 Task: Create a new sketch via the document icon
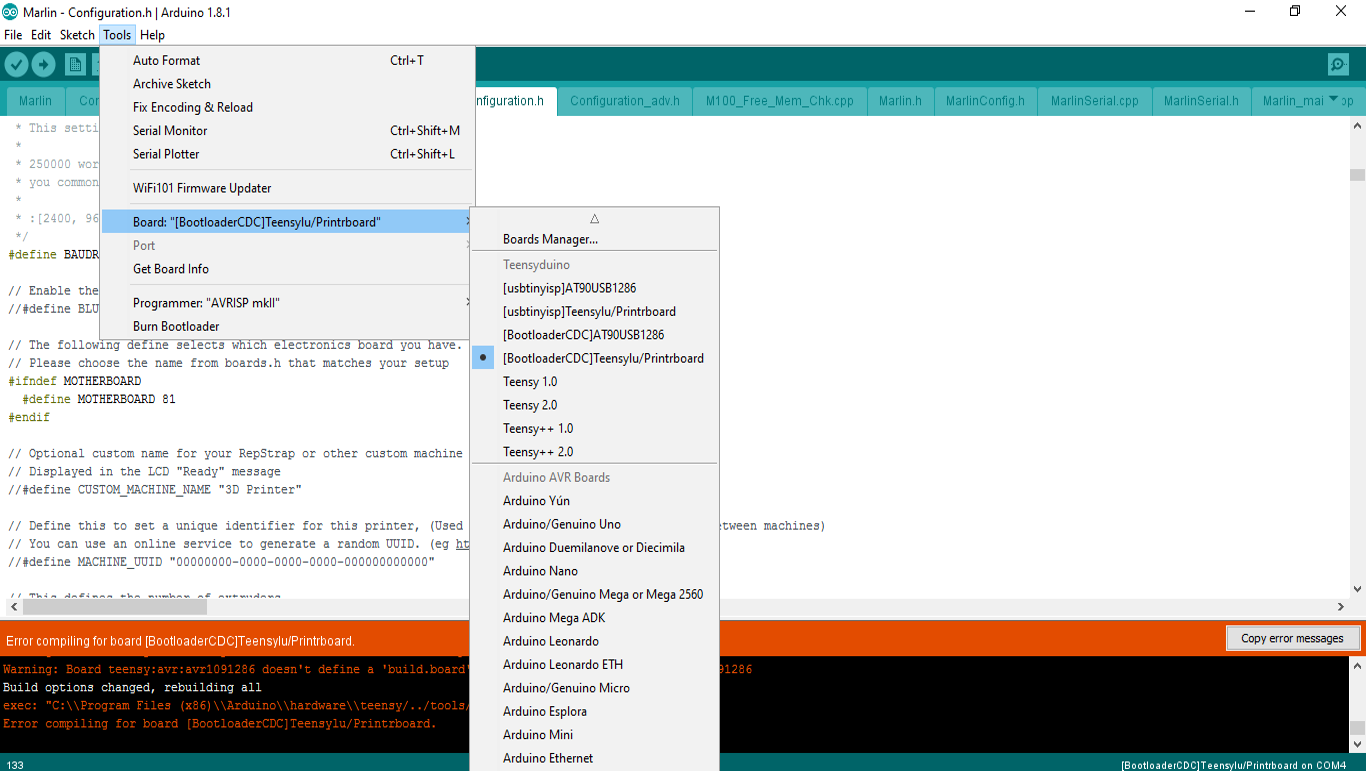point(74,63)
